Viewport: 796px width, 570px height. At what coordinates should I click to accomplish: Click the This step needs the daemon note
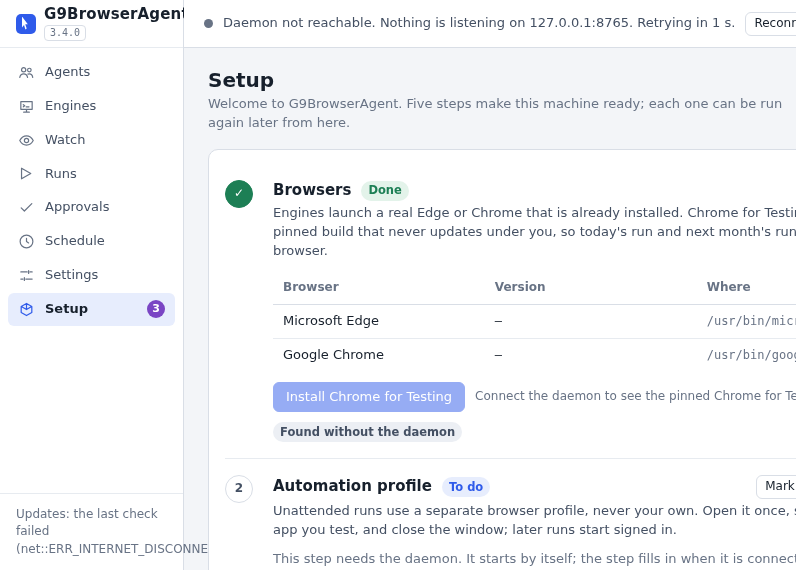pyautogui.click(x=535, y=559)
